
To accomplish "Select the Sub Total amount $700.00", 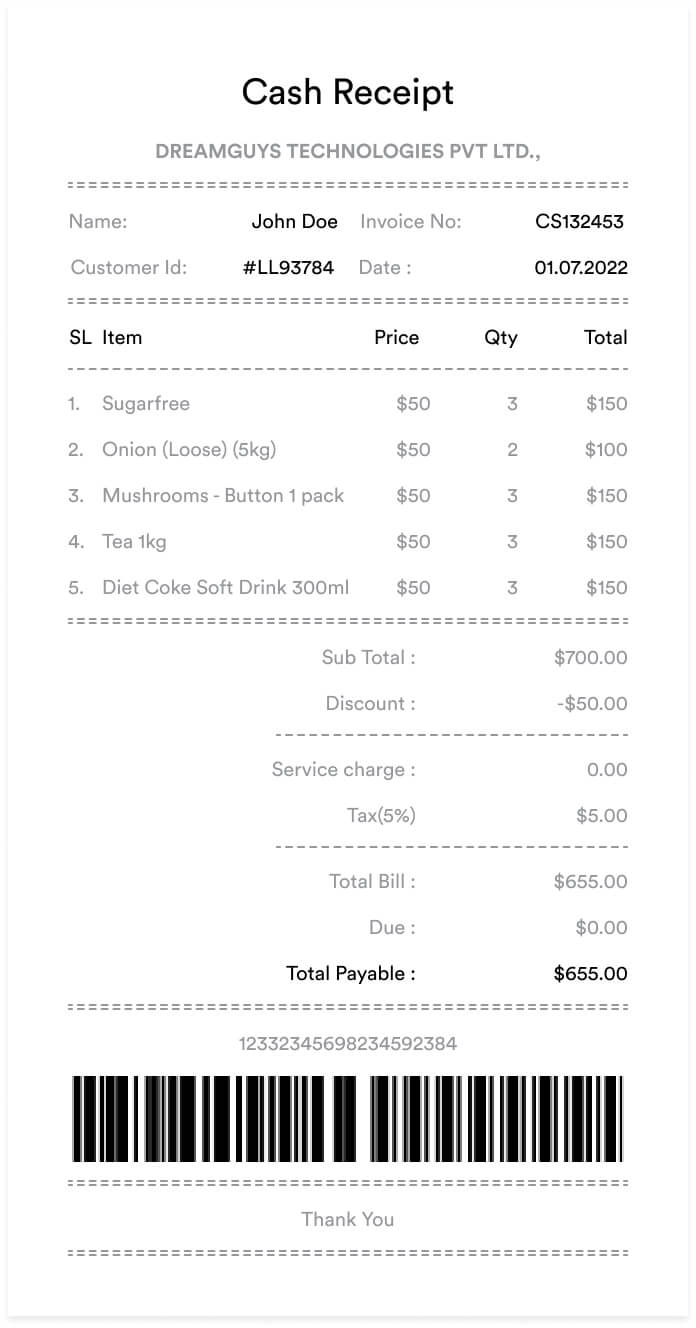I will (590, 658).
